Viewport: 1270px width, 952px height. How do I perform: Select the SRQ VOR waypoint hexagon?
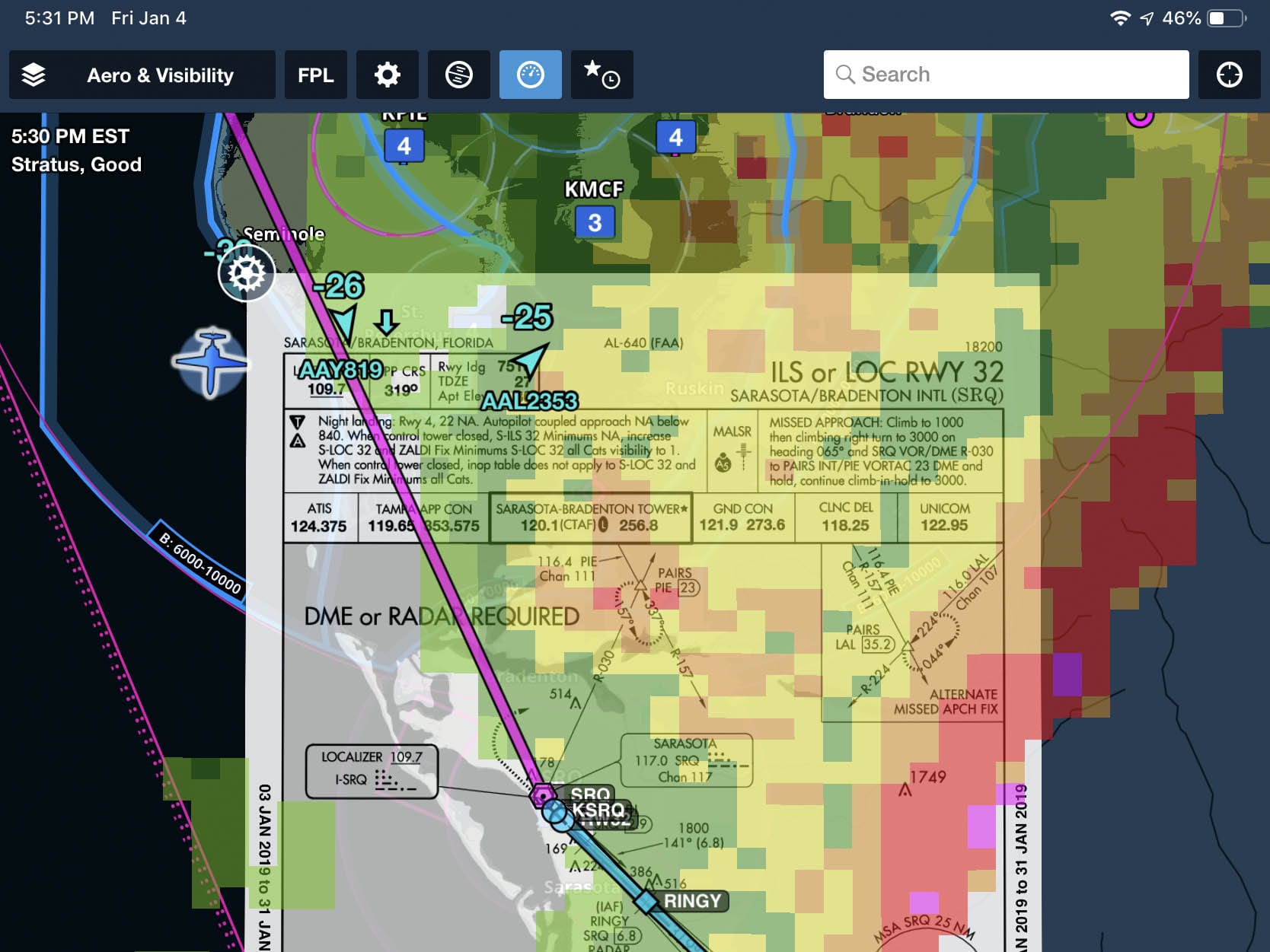click(x=542, y=796)
